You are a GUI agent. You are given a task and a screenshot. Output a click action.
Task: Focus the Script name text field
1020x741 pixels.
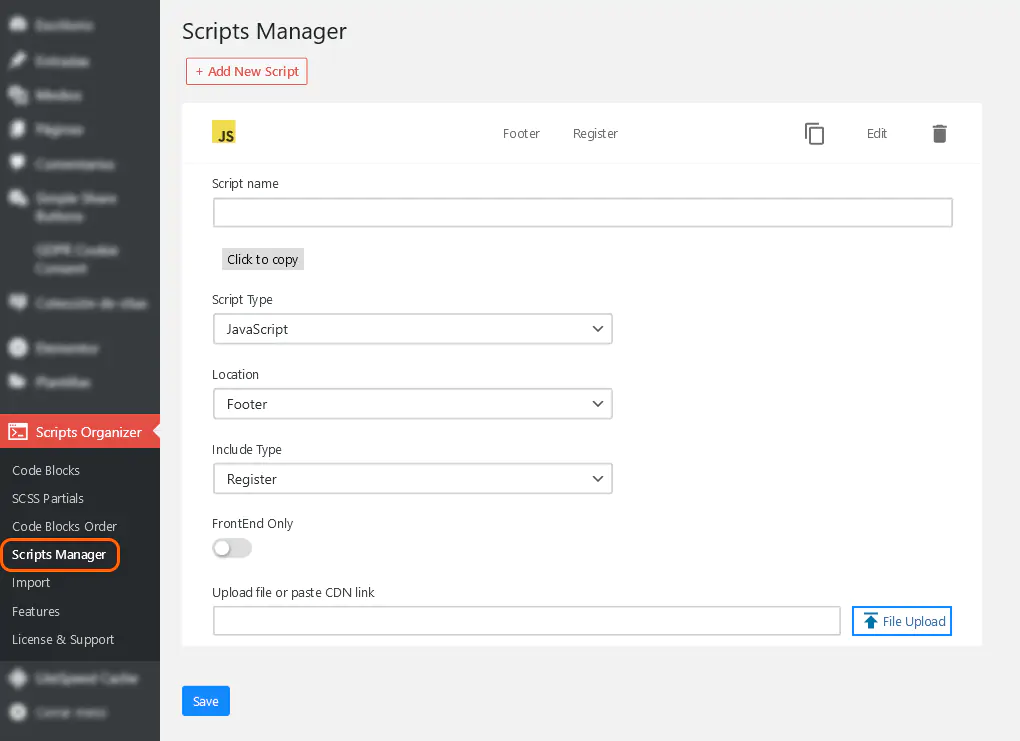tap(582, 213)
